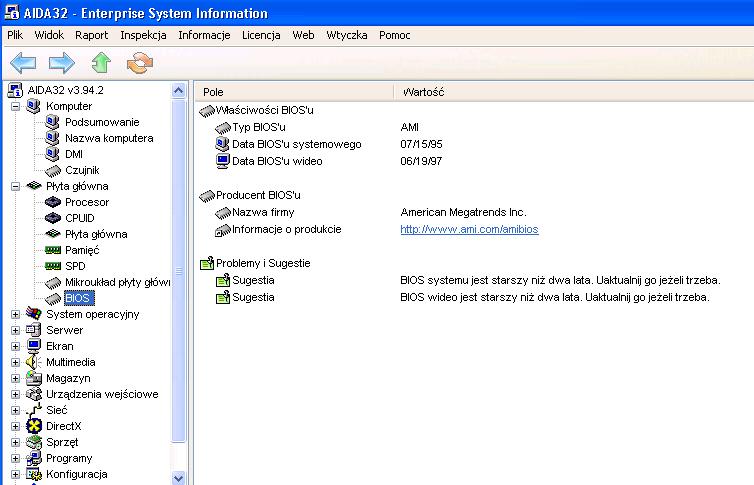Select the BIOS tree item

click(x=77, y=298)
